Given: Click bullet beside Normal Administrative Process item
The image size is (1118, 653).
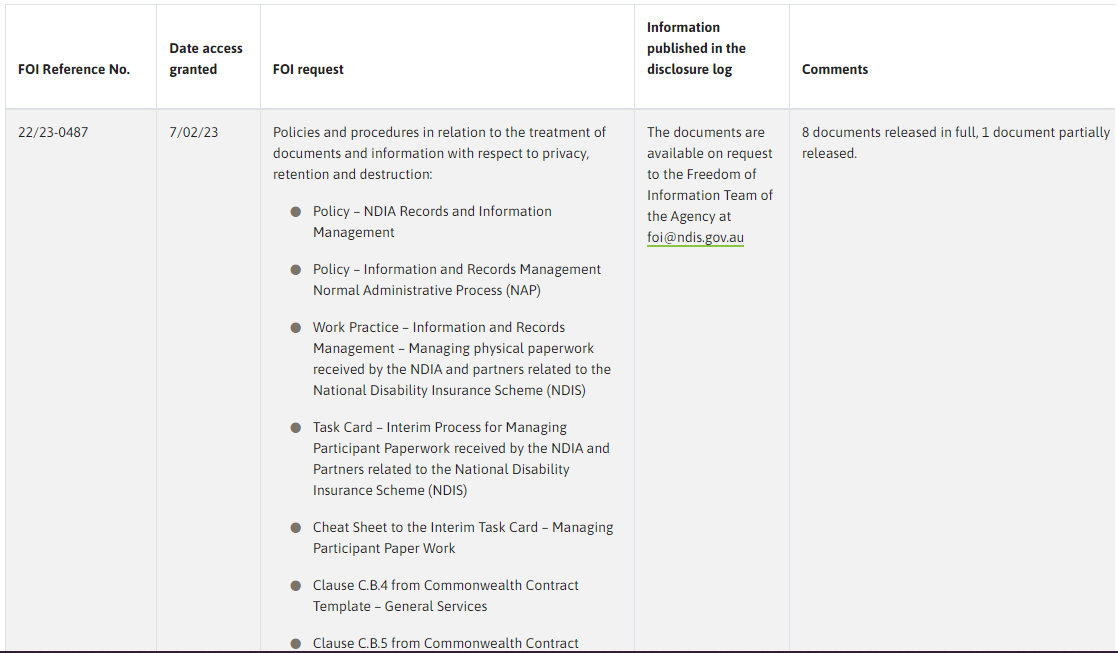Looking at the screenshot, I should click(x=296, y=269).
